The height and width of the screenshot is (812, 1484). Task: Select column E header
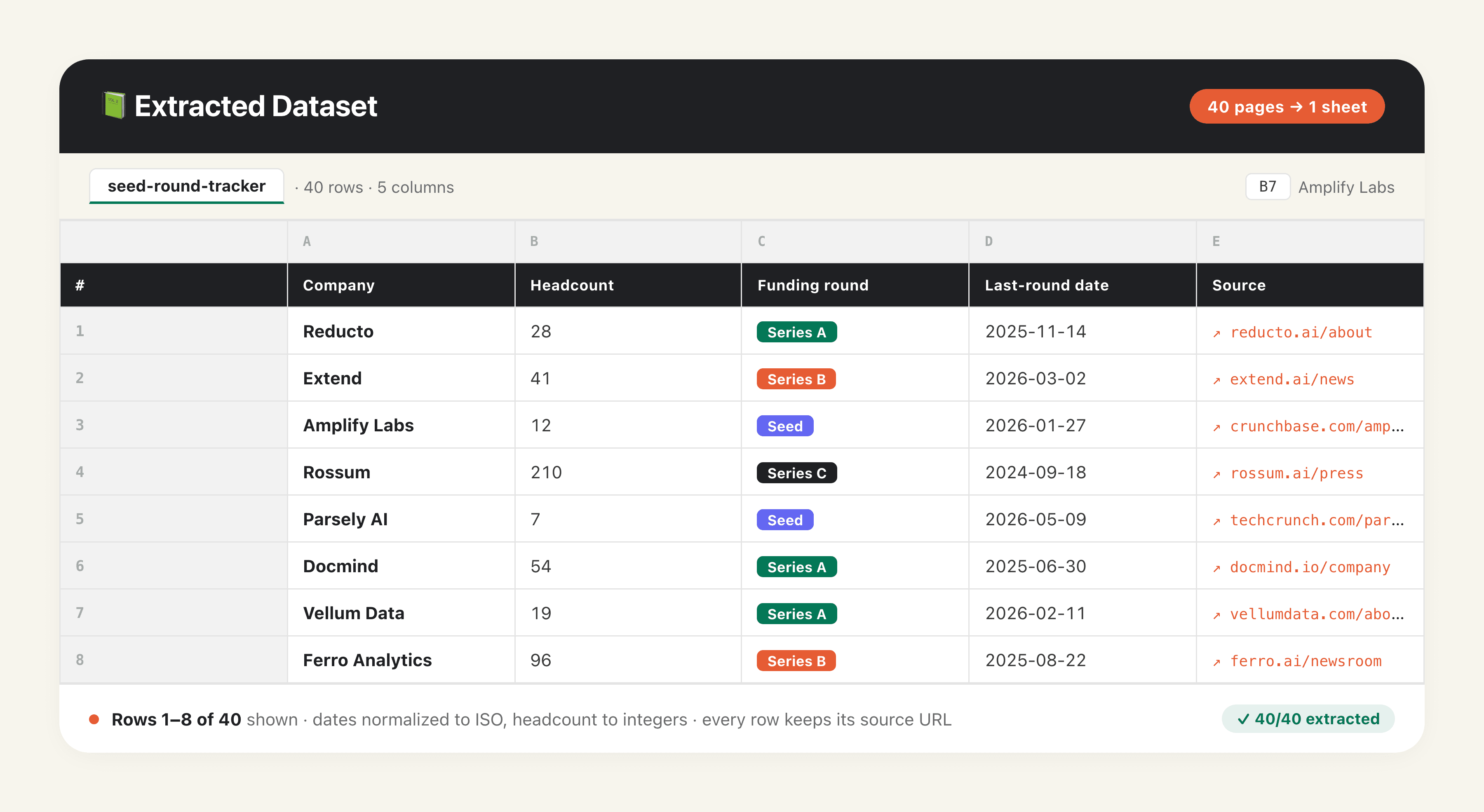tap(1310, 241)
